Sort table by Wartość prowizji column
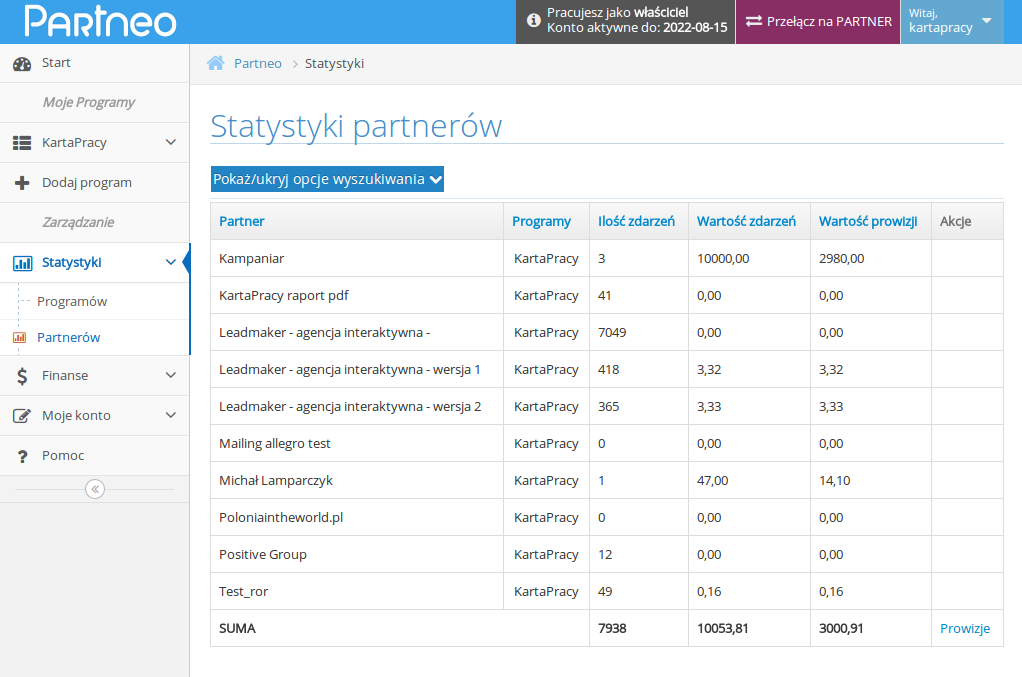Screen dimensions: 1022x677 pyautogui.click(x=868, y=221)
